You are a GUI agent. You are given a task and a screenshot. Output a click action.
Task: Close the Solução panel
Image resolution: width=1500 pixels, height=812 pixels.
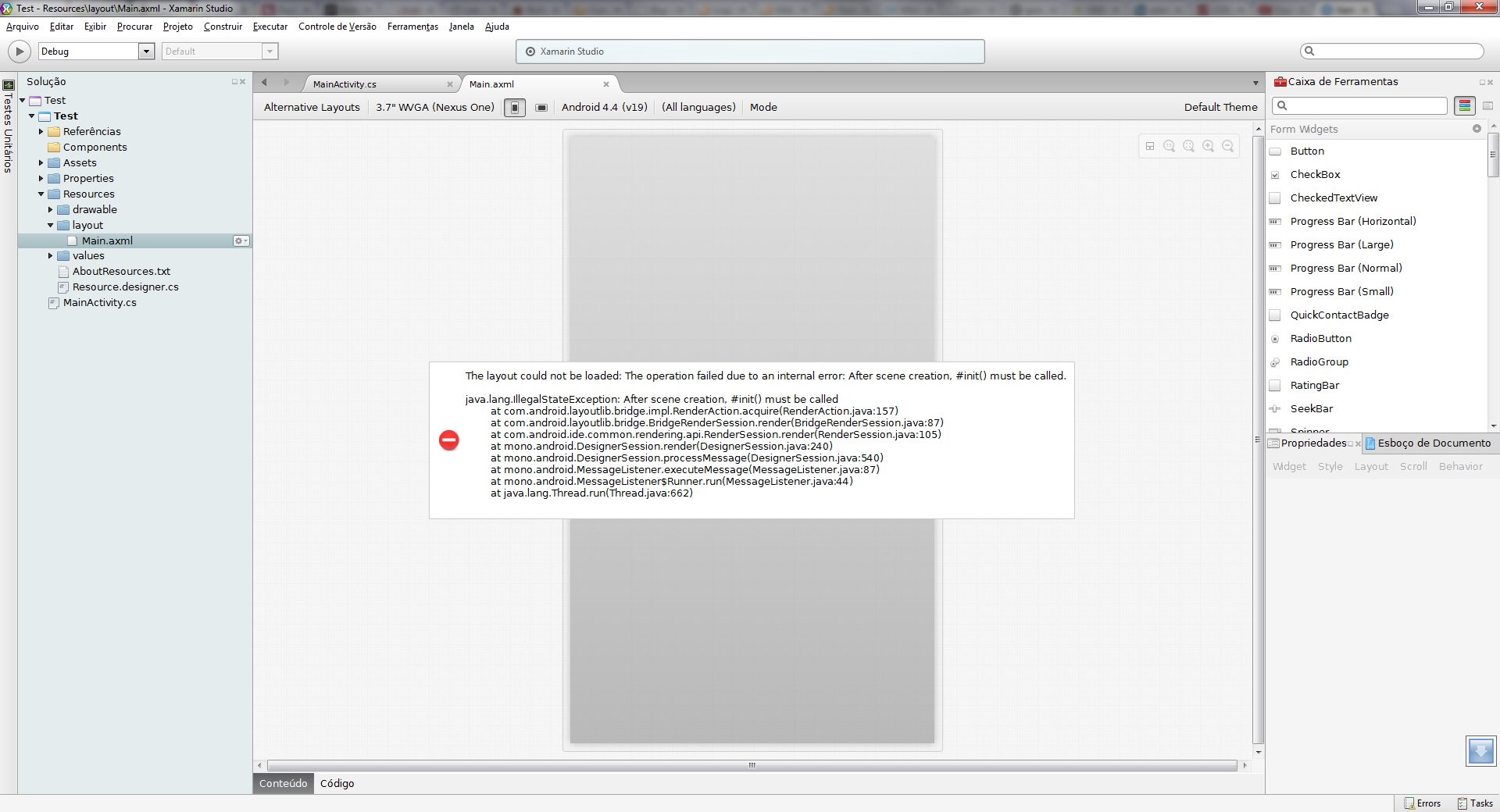point(243,82)
